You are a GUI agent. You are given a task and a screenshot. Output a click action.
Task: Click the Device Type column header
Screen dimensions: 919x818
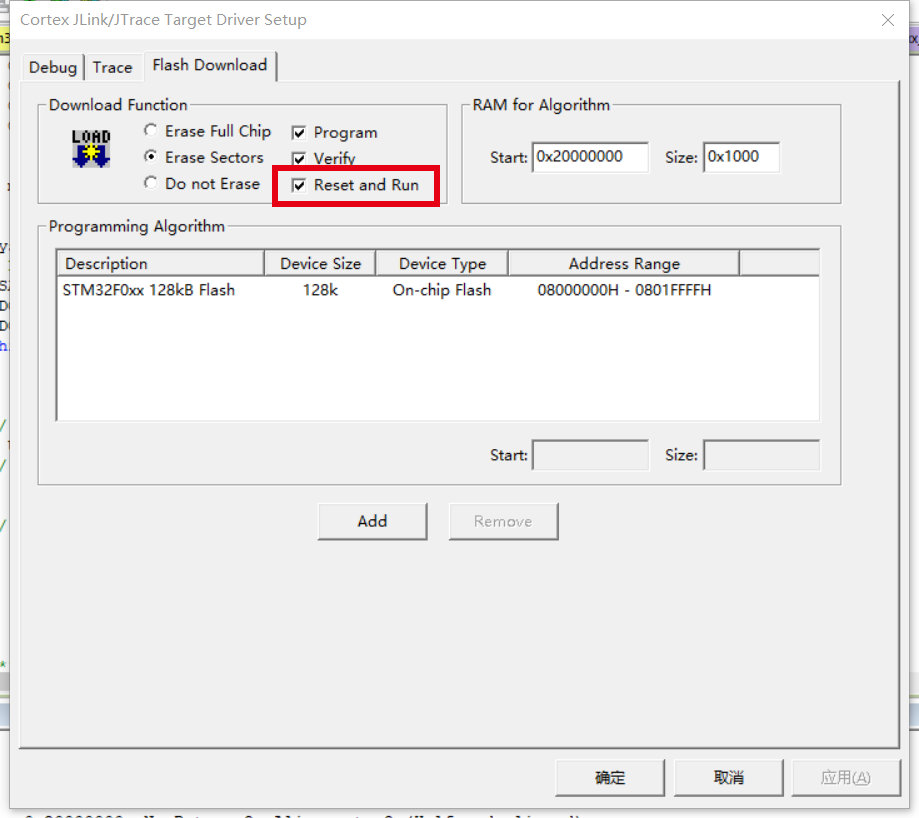(442, 264)
